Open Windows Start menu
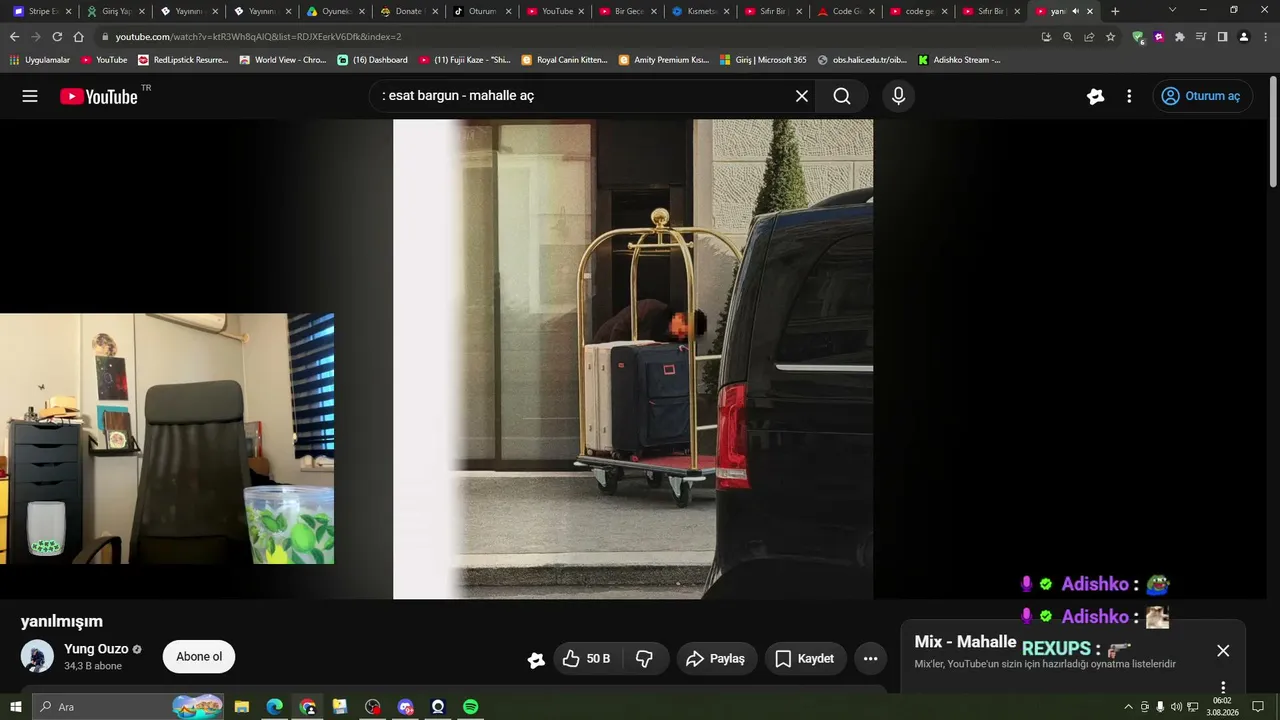The image size is (1280, 720). pyautogui.click(x=13, y=707)
